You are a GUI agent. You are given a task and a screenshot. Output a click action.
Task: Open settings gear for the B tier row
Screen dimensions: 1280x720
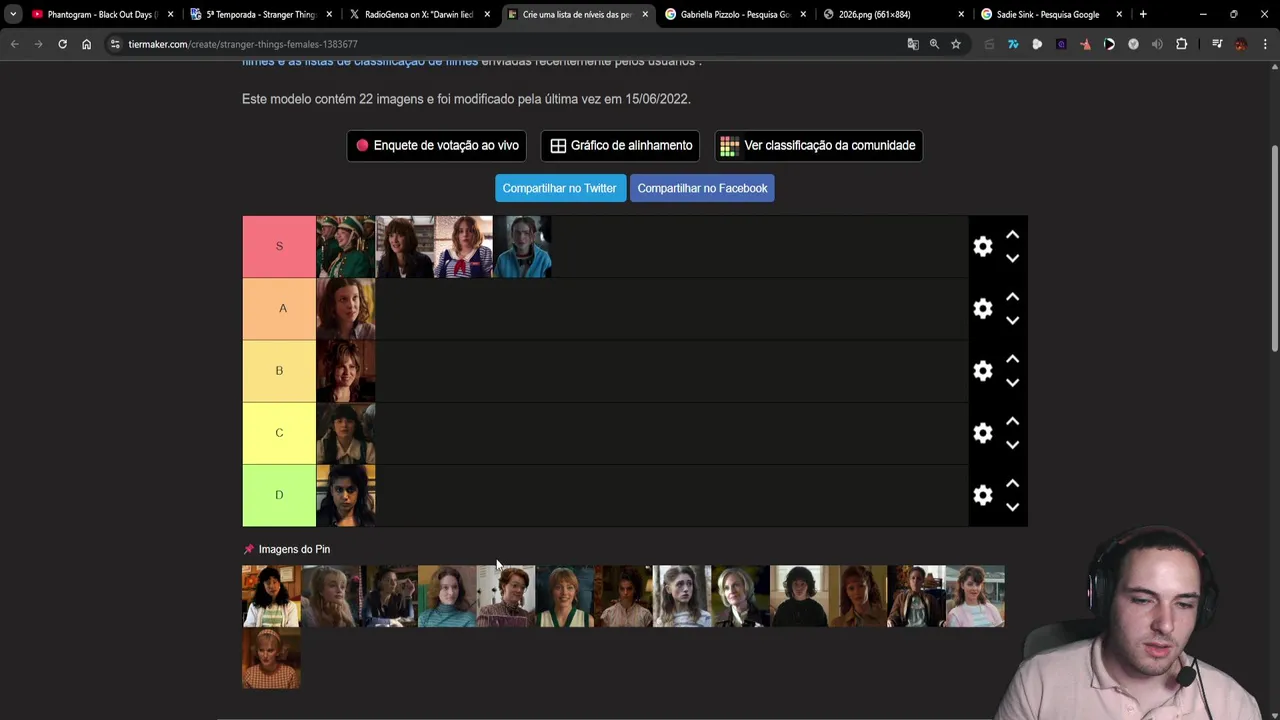coord(983,371)
